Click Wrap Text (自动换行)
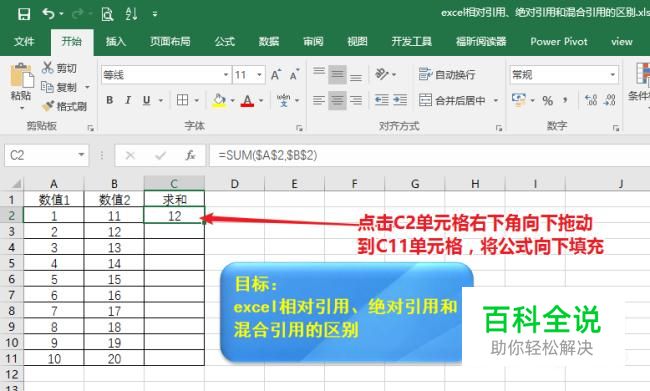This screenshot has height=391, width=650. pos(447,75)
